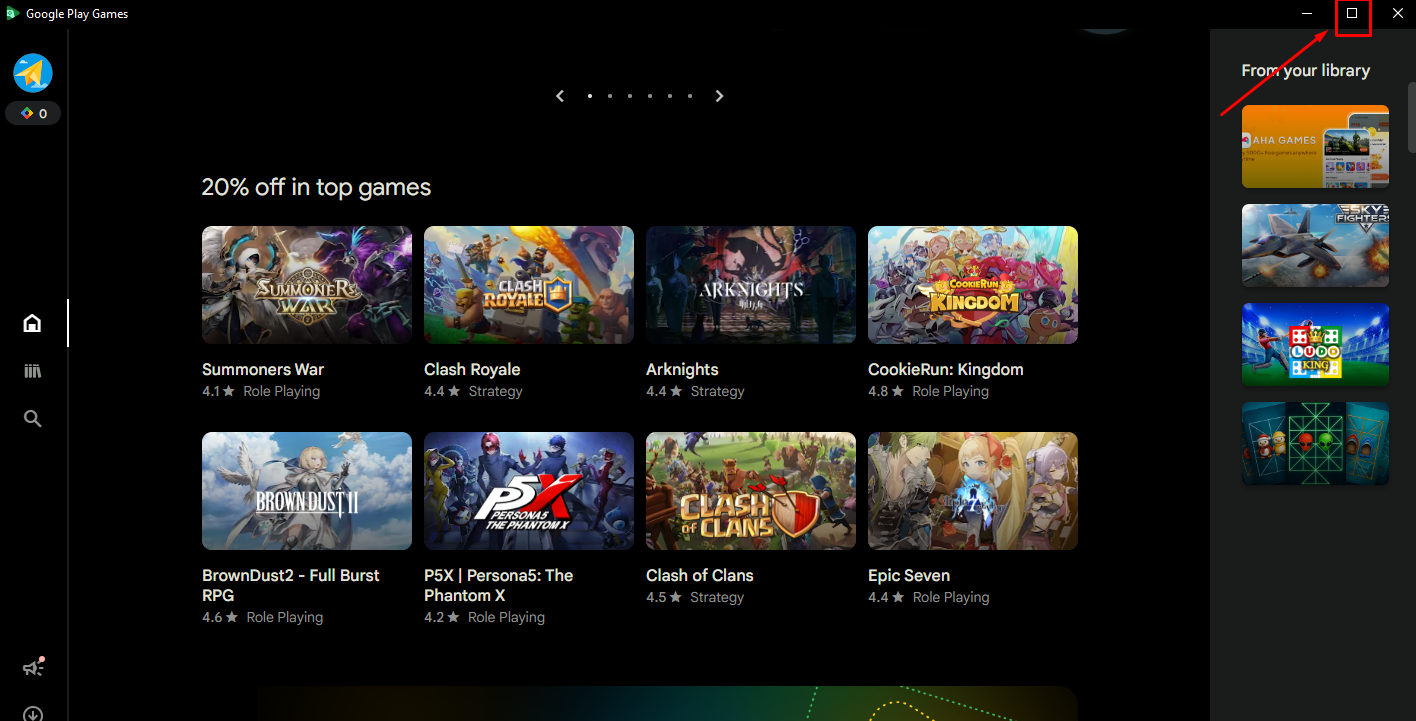Open the megaphone announcements icon
The image size is (1416, 721).
click(33, 667)
